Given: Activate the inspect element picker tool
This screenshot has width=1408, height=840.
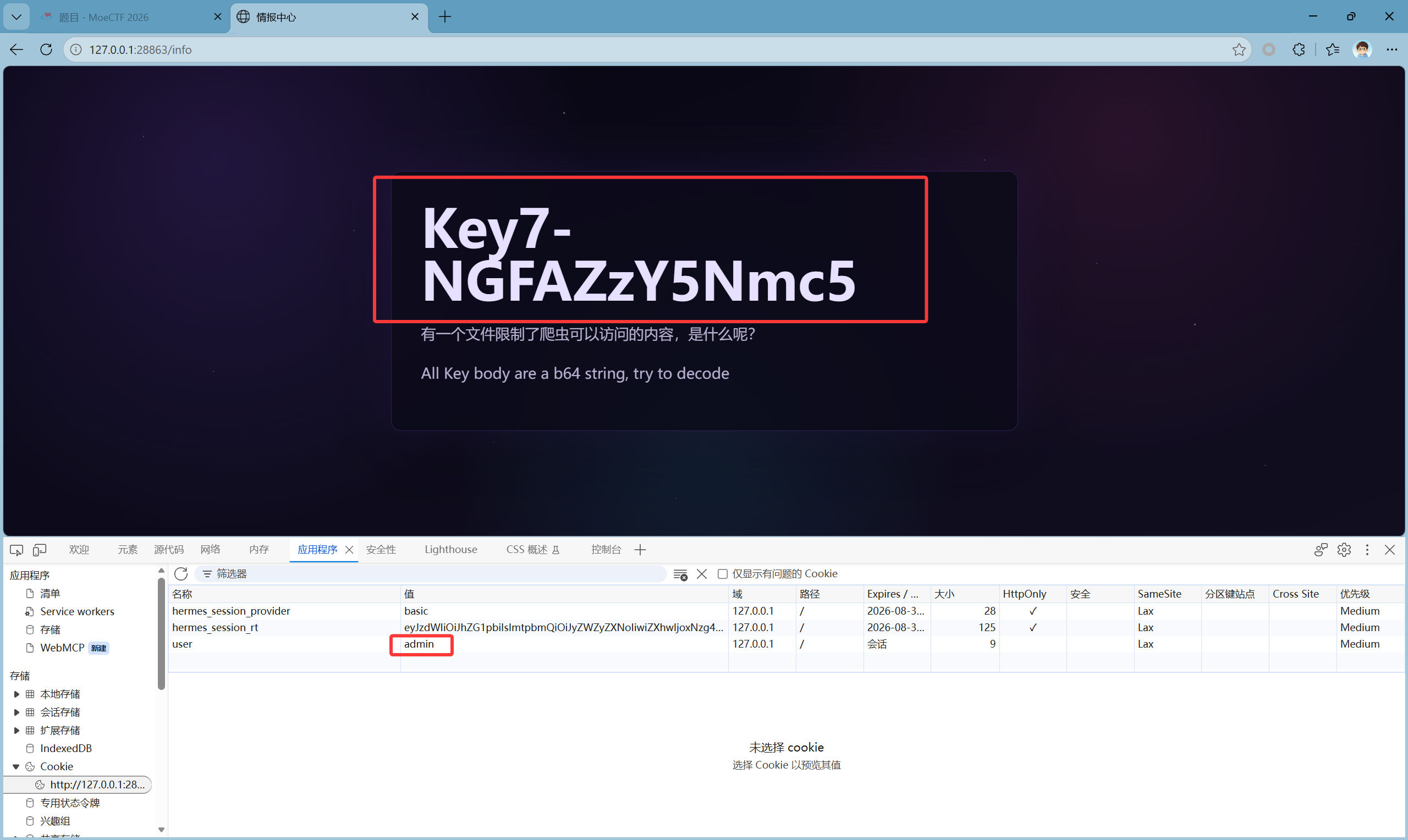Looking at the screenshot, I should pos(16,550).
